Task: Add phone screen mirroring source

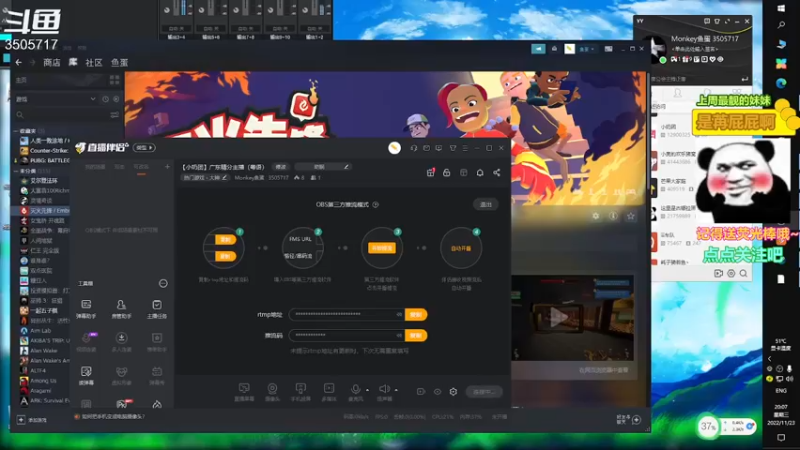Action: click(301, 391)
